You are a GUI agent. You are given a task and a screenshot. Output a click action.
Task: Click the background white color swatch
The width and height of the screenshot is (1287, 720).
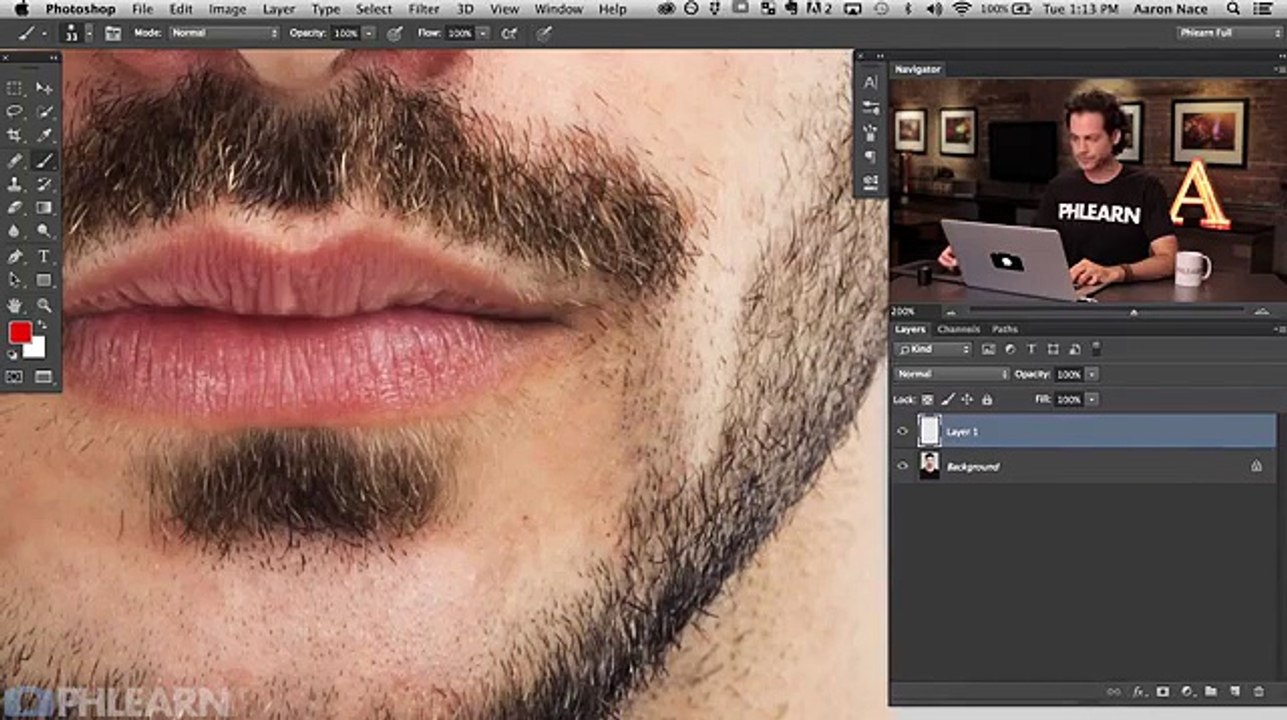36,349
